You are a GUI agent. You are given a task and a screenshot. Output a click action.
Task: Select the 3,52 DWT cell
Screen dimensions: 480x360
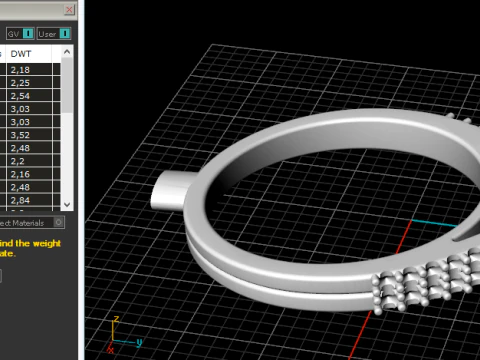pyautogui.click(x=29, y=135)
